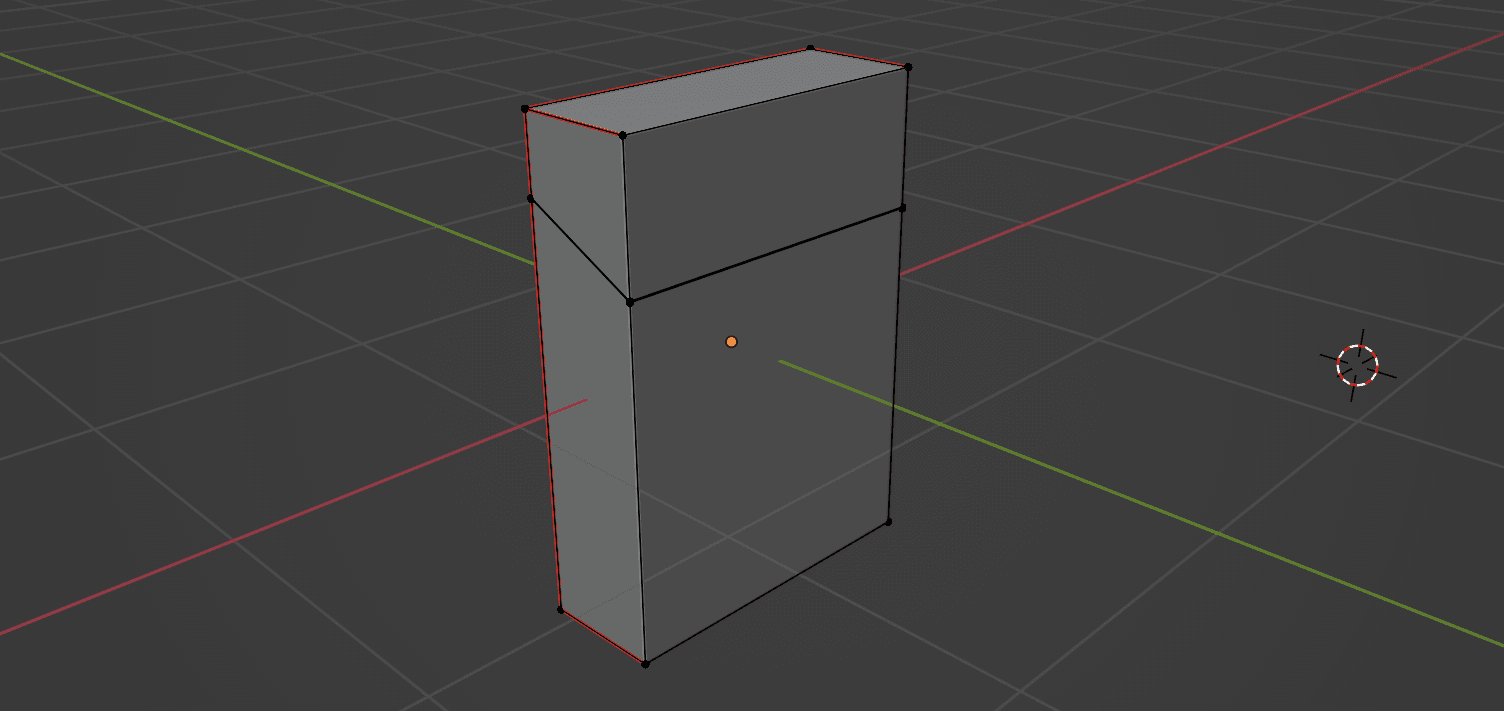Select the lowest front corner vertex
This screenshot has width=1504, height=711.
pos(645,663)
